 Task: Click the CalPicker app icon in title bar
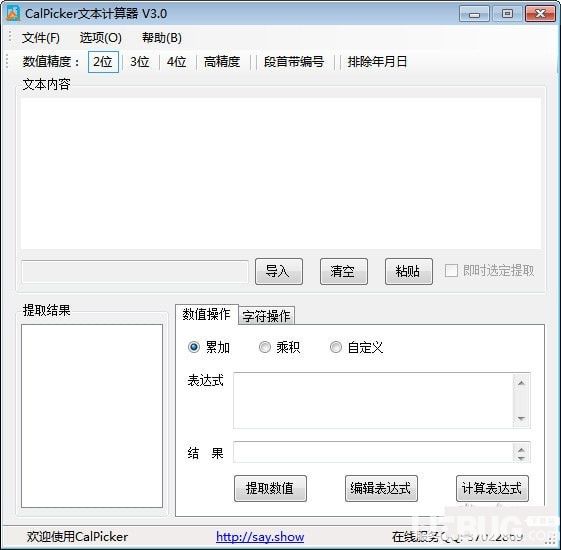click(x=13, y=13)
